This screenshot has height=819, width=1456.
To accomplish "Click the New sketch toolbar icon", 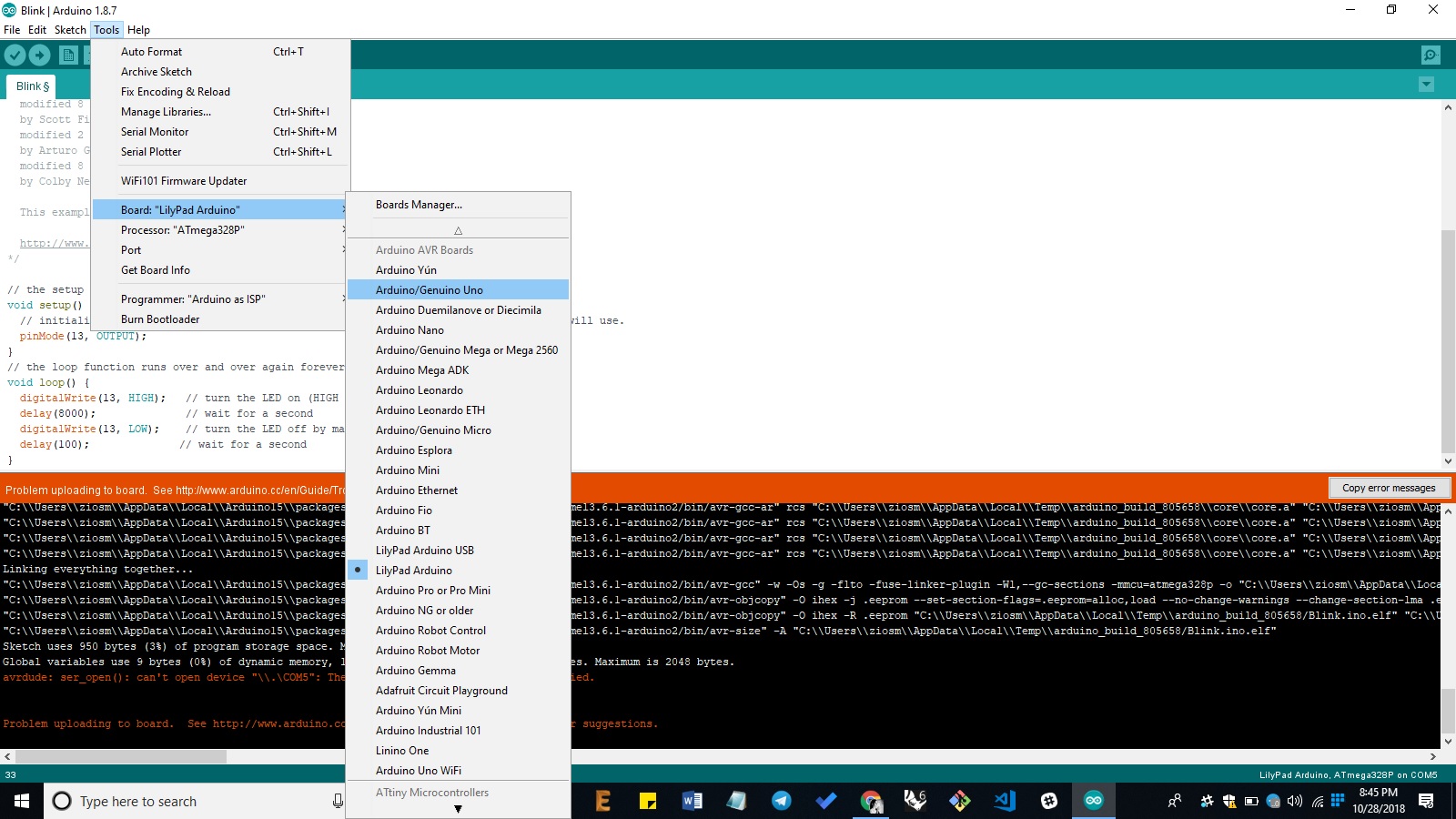I will [x=68, y=55].
